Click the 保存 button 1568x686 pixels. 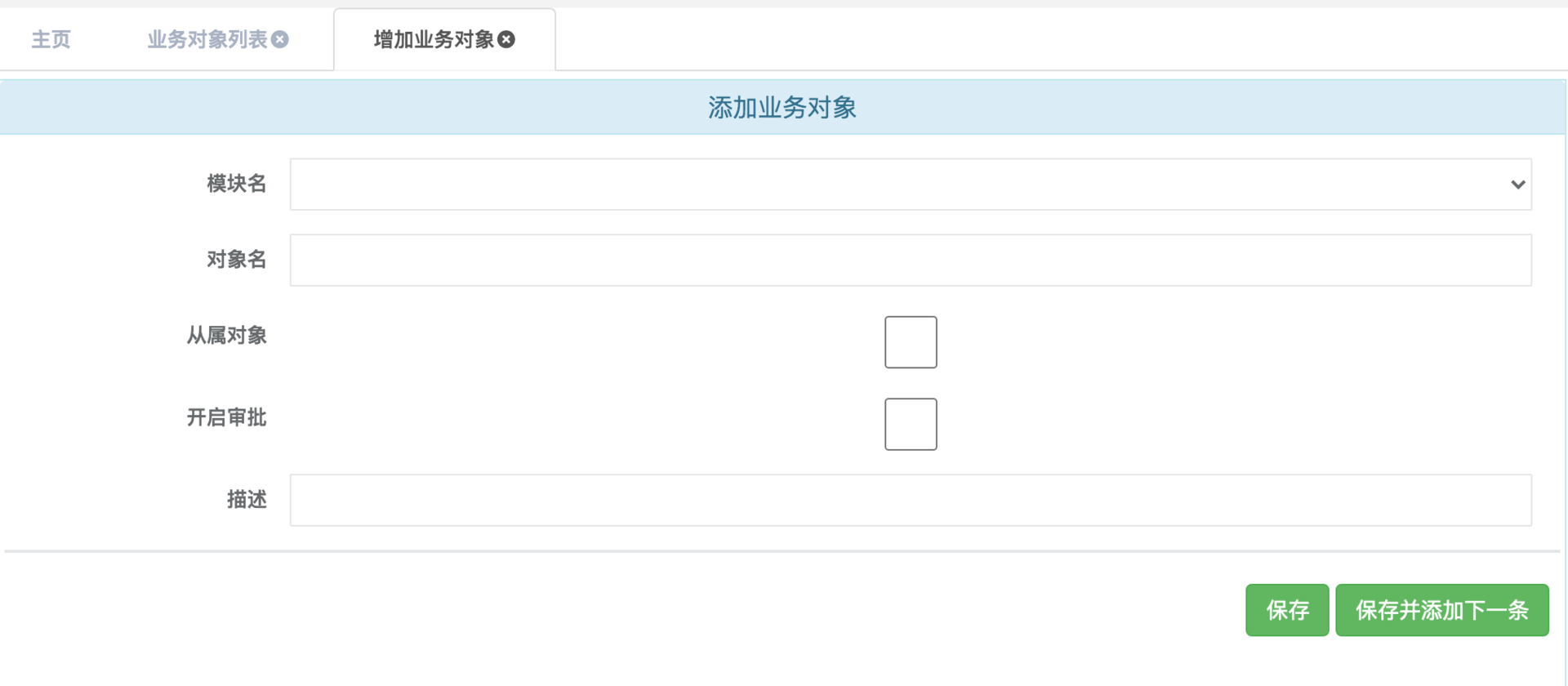1286,610
